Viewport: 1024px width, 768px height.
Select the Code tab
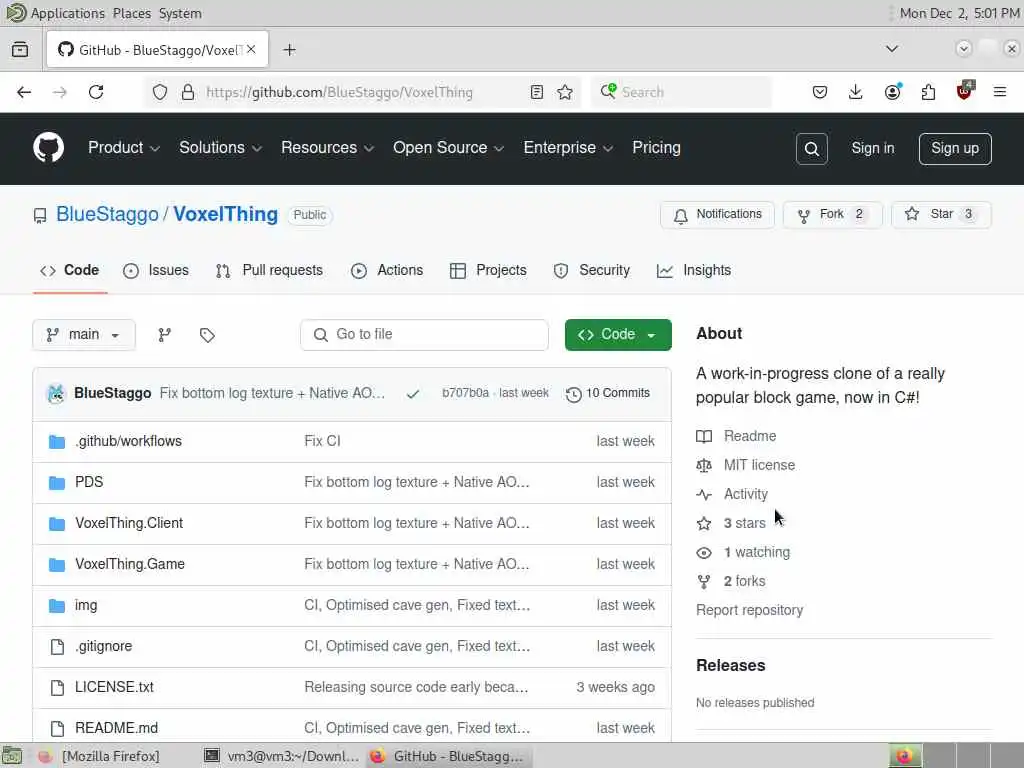[x=70, y=270]
